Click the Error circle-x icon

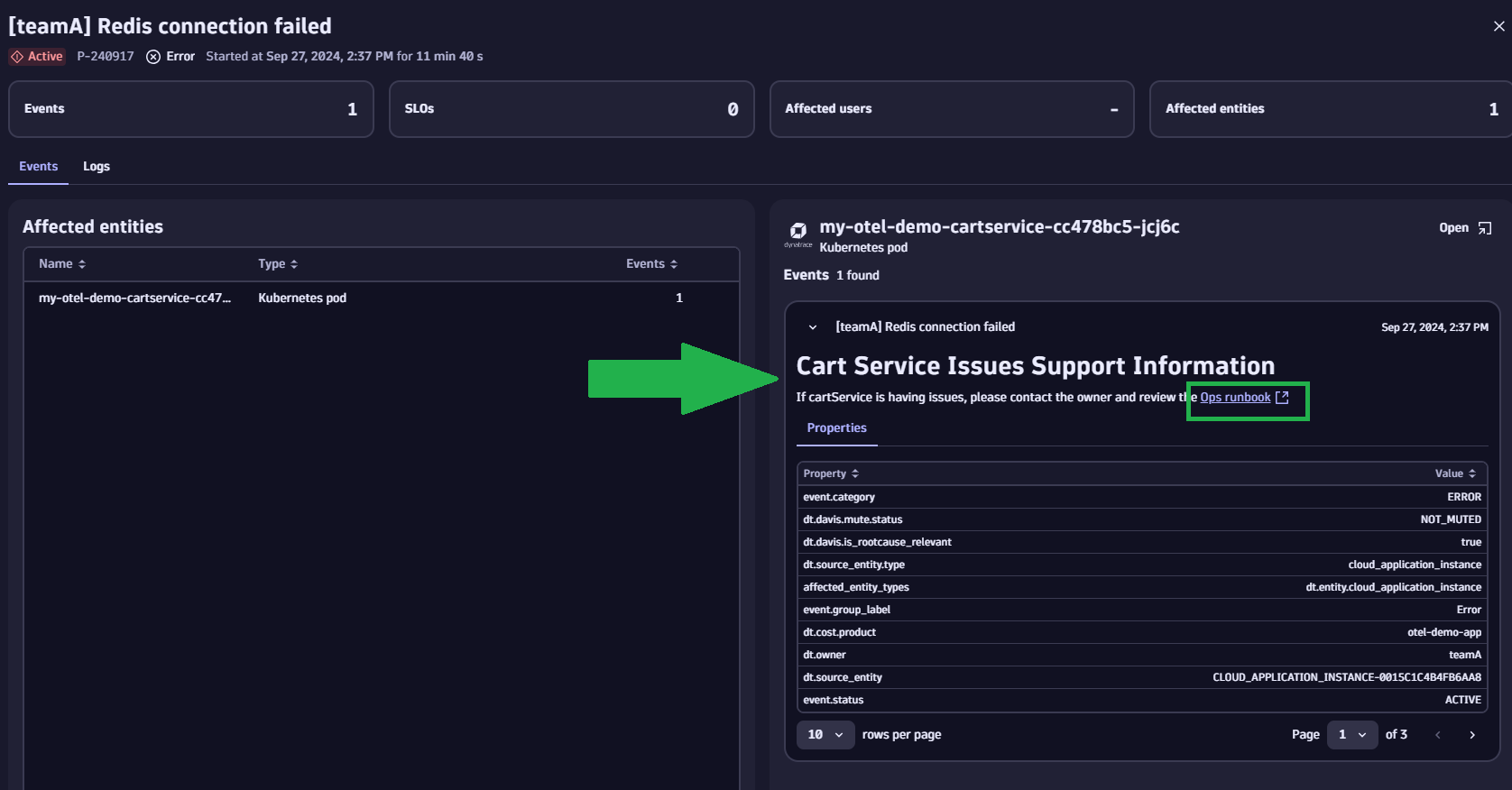[153, 57]
